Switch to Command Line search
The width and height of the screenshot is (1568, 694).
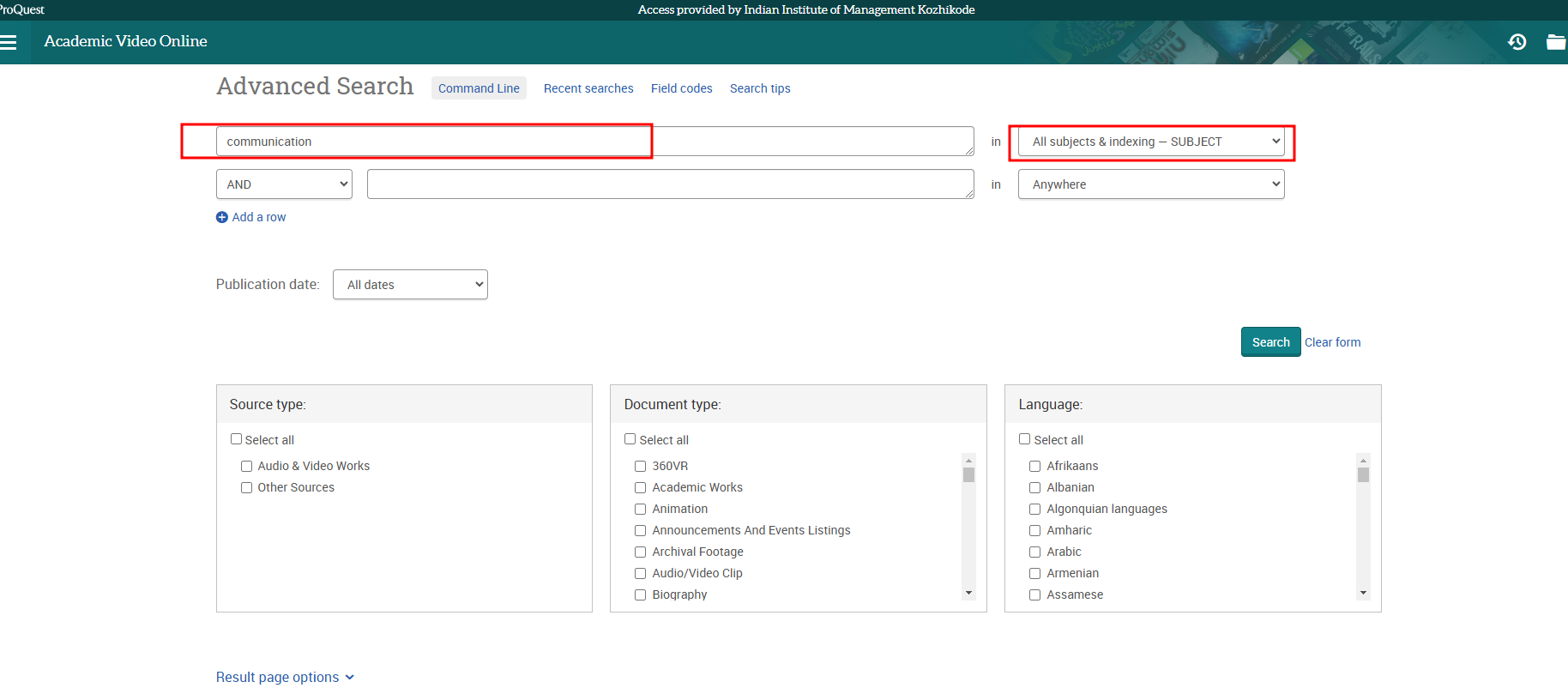click(479, 88)
